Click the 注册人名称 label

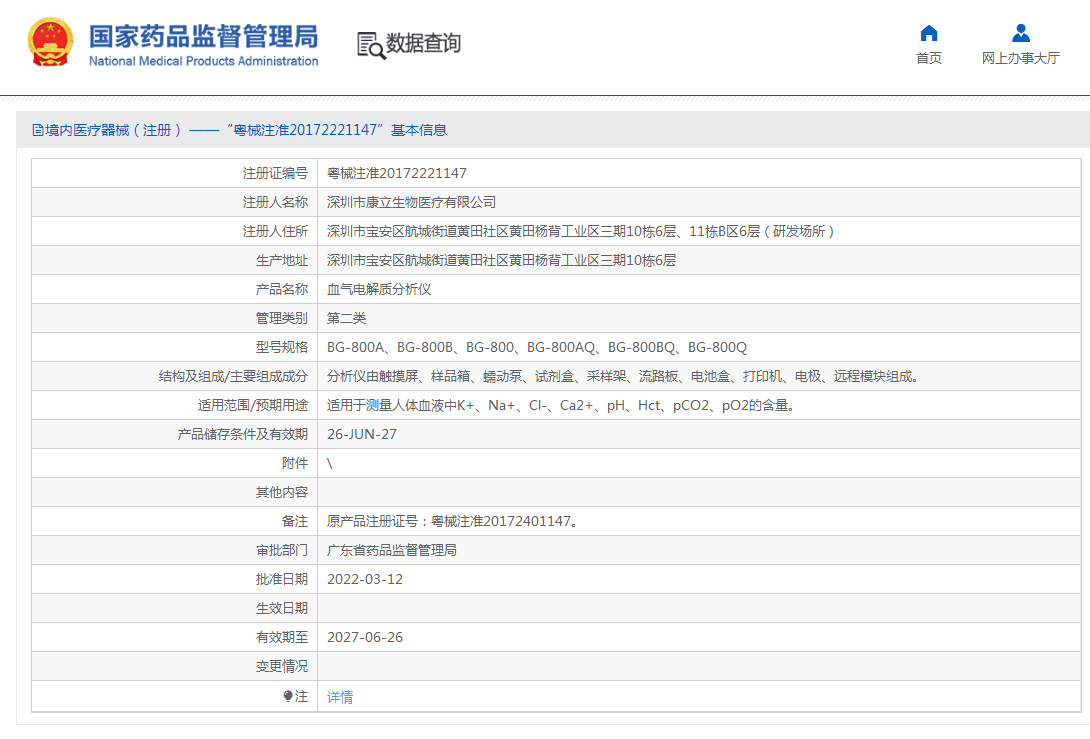tap(275, 202)
